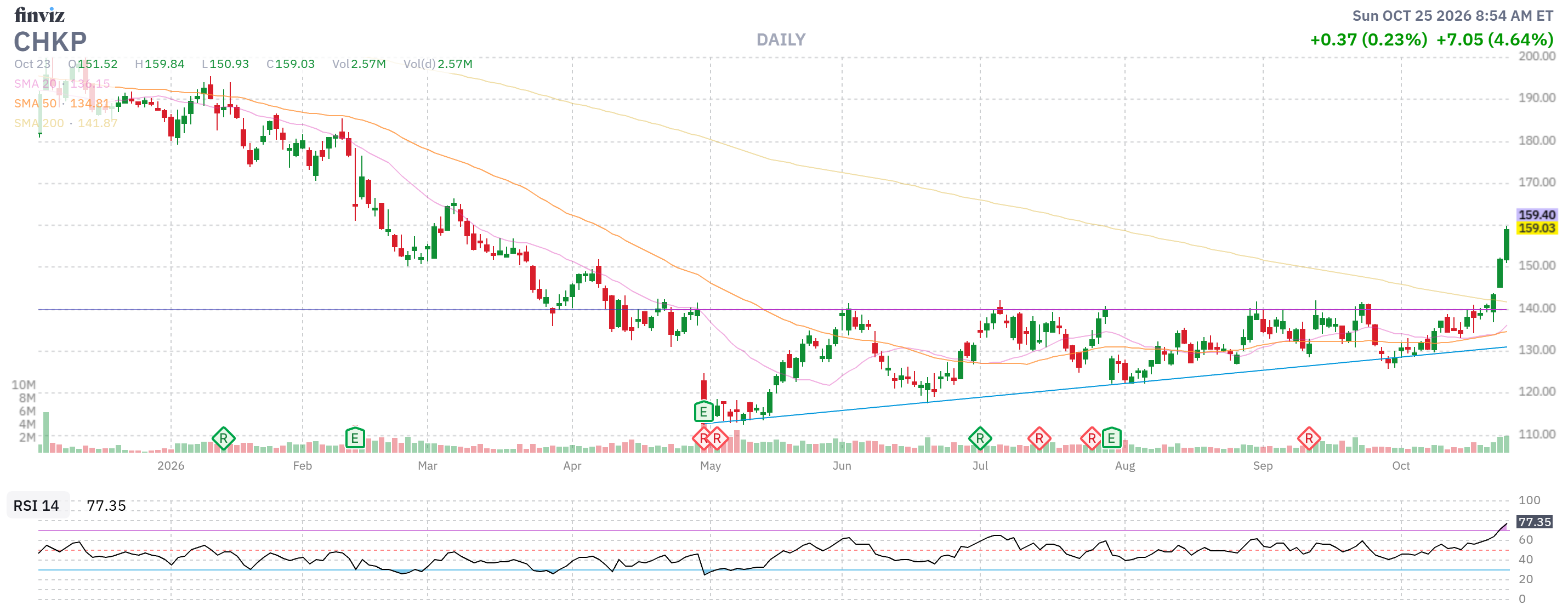Click the SMA 200 value 141.87 legend
Image resolution: width=1568 pixels, height=616 pixels.
66,123
